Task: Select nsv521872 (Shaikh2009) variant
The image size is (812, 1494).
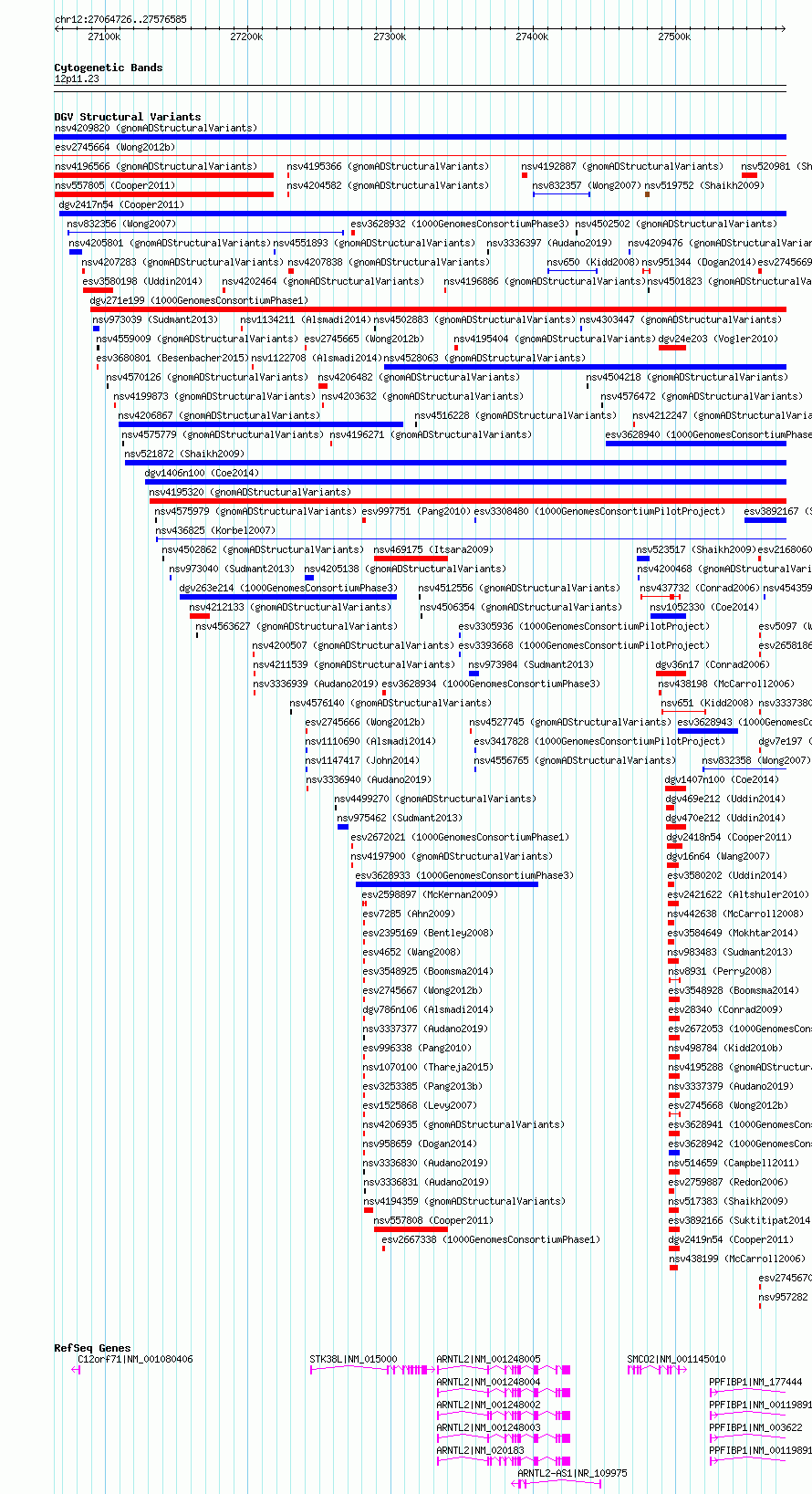Action: [x=455, y=463]
